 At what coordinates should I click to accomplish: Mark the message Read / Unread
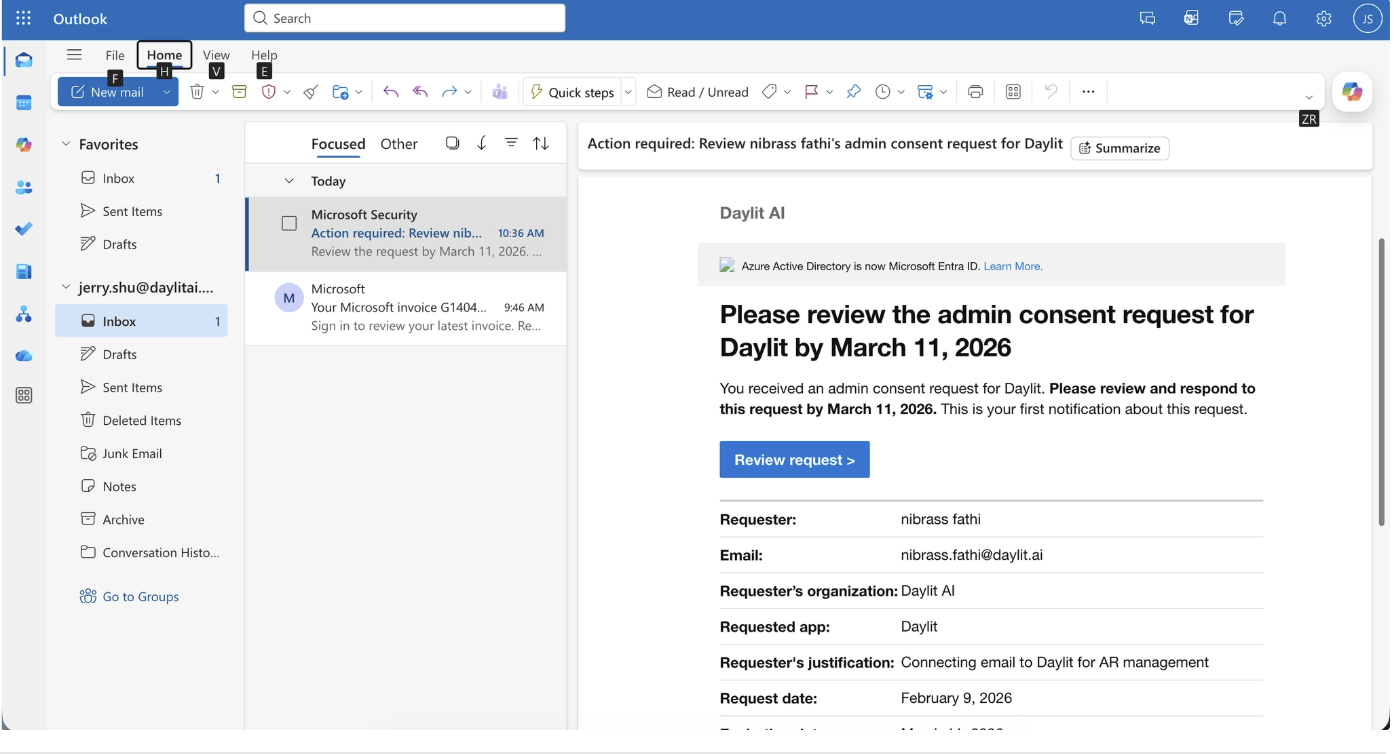(x=698, y=92)
